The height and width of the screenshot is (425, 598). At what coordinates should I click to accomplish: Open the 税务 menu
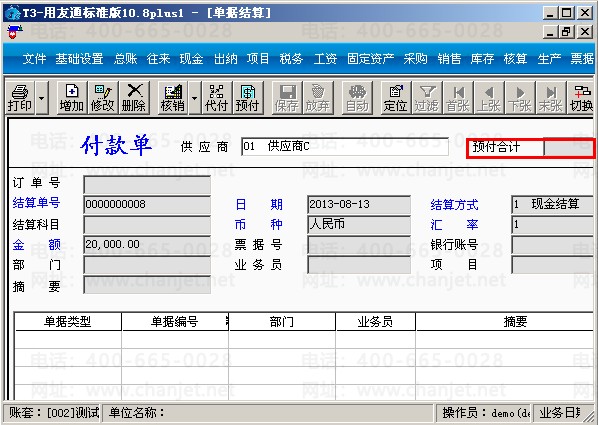[291, 59]
